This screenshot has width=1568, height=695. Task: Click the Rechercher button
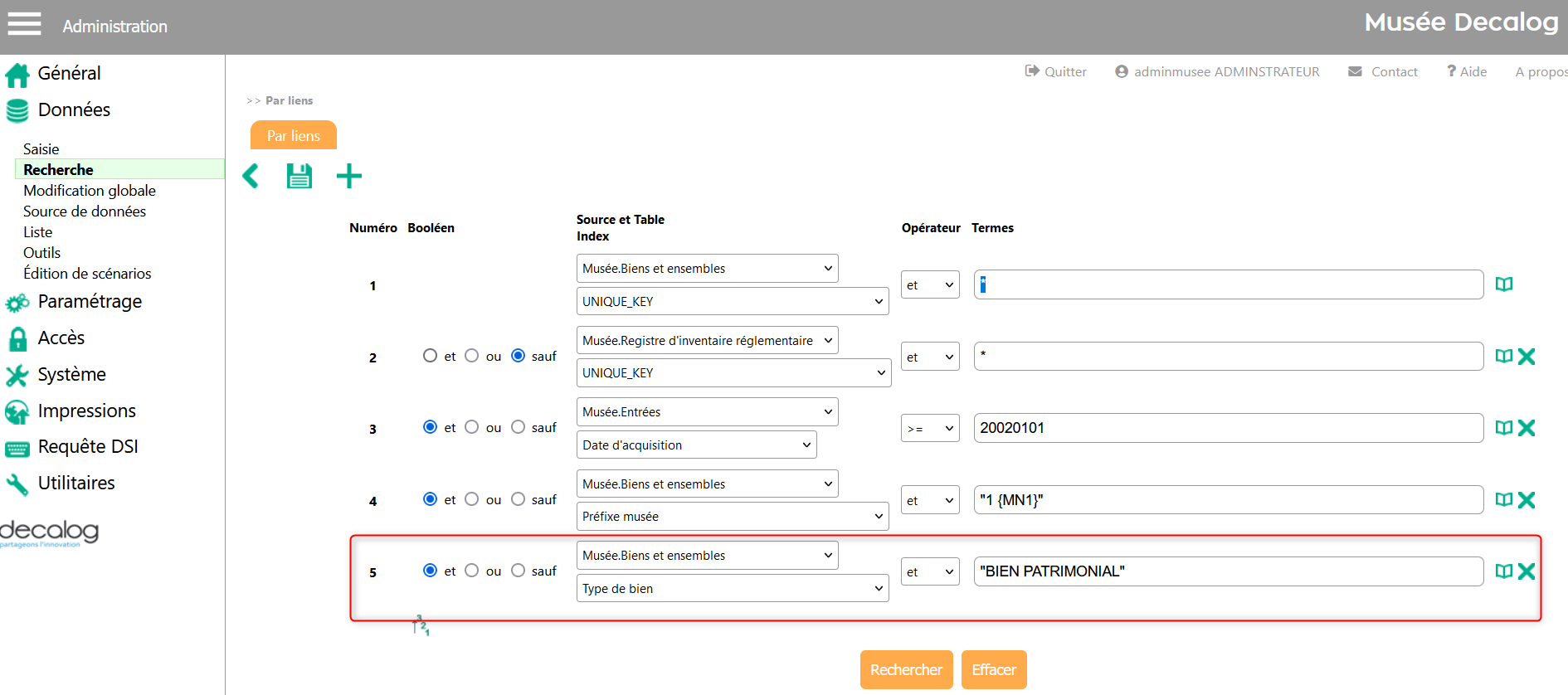click(906, 669)
